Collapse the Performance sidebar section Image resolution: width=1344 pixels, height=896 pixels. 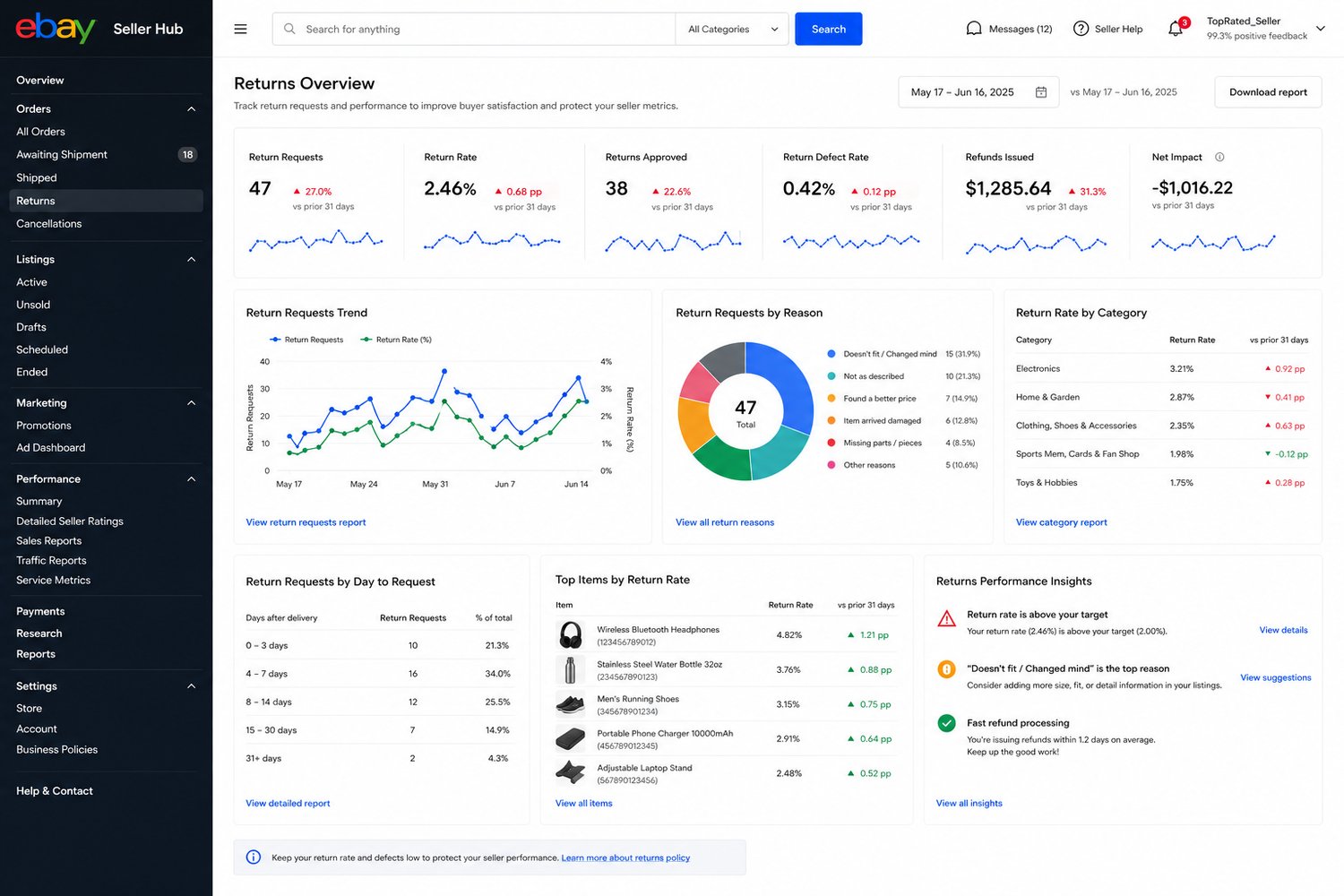pyautogui.click(x=191, y=479)
